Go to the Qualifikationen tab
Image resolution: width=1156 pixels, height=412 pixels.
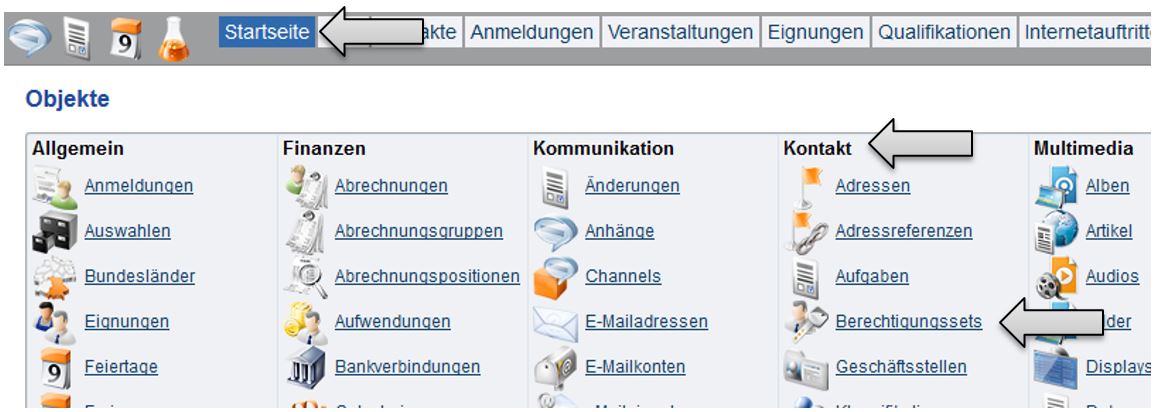[944, 32]
